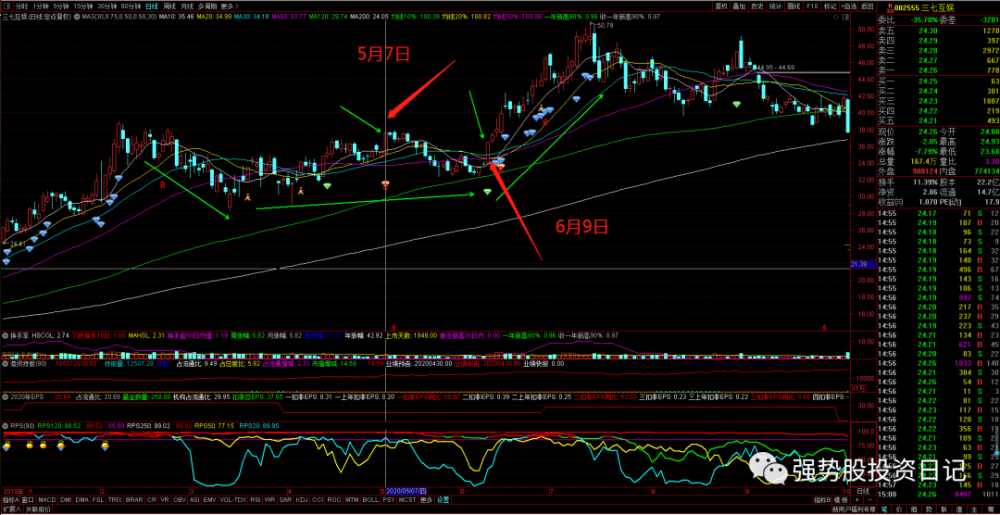Click the orange figure marker near June candles
The image size is (1000, 515).
coord(543,108)
